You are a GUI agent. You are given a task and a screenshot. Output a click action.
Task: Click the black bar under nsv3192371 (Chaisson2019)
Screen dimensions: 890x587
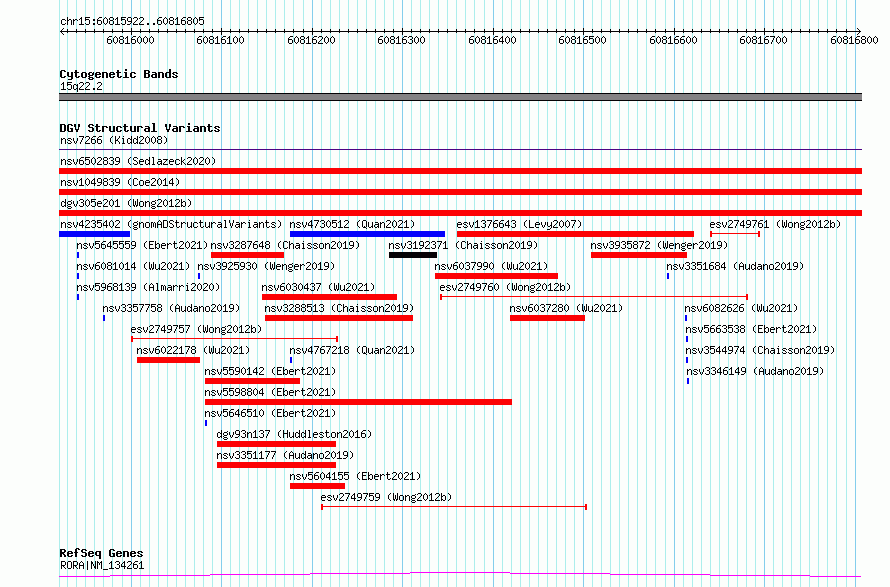click(413, 255)
